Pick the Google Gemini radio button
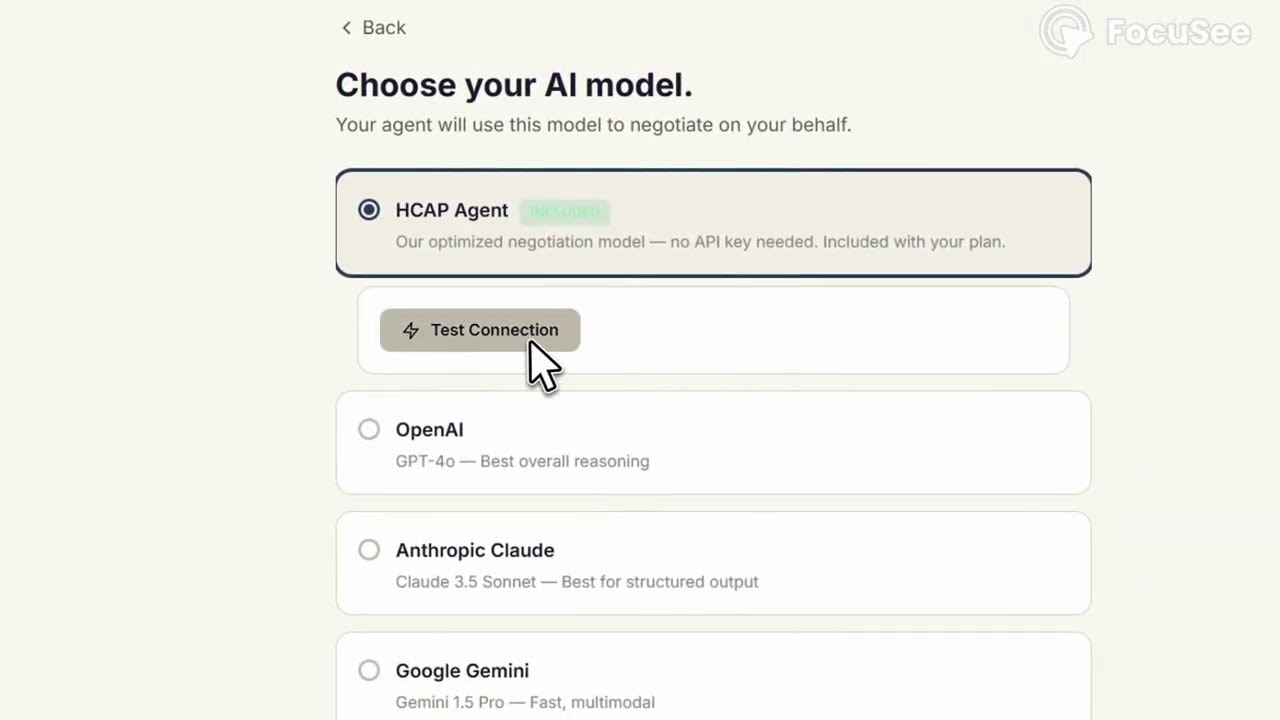The image size is (1280, 720). [x=369, y=670]
